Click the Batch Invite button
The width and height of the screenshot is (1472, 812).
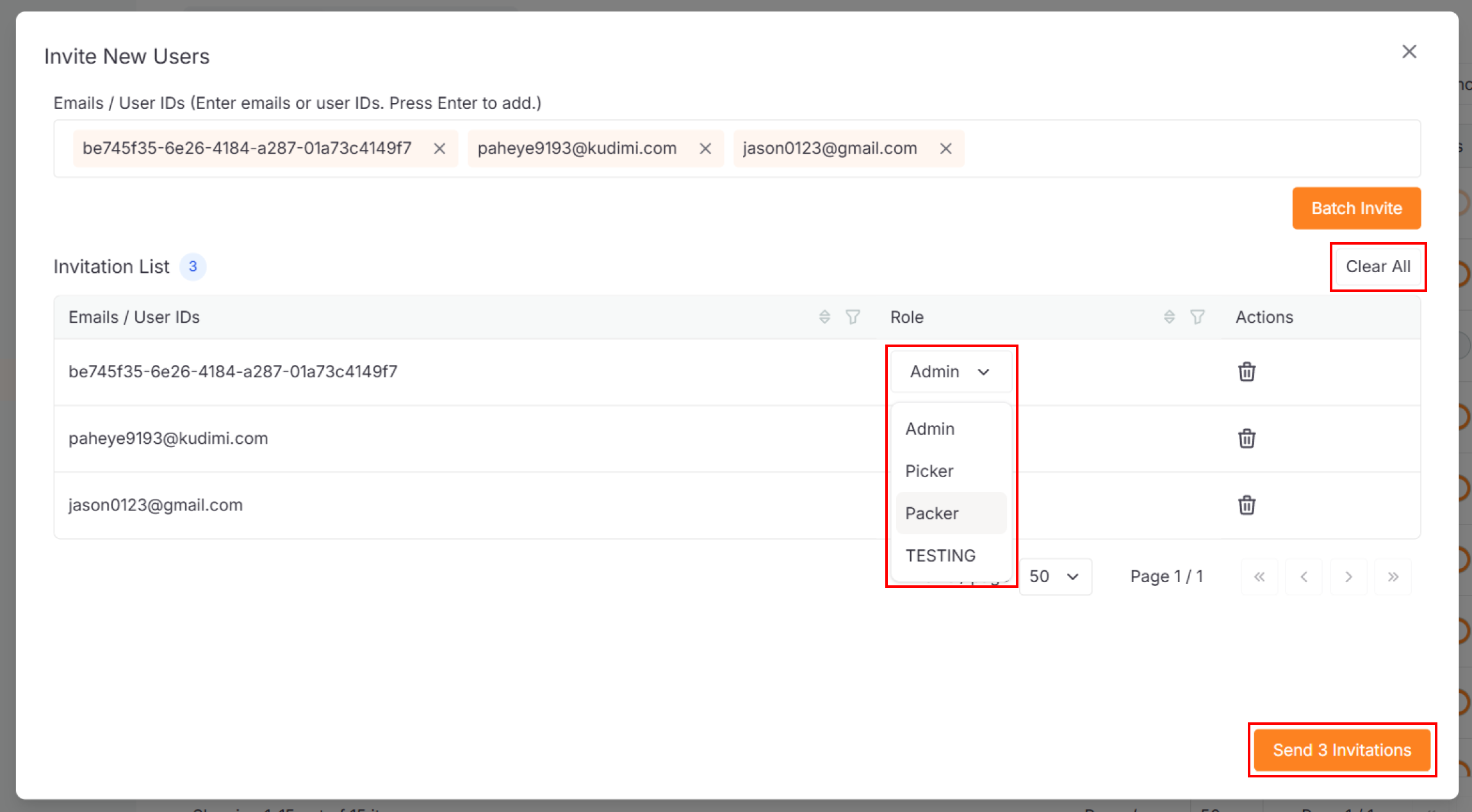click(1356, 208)
